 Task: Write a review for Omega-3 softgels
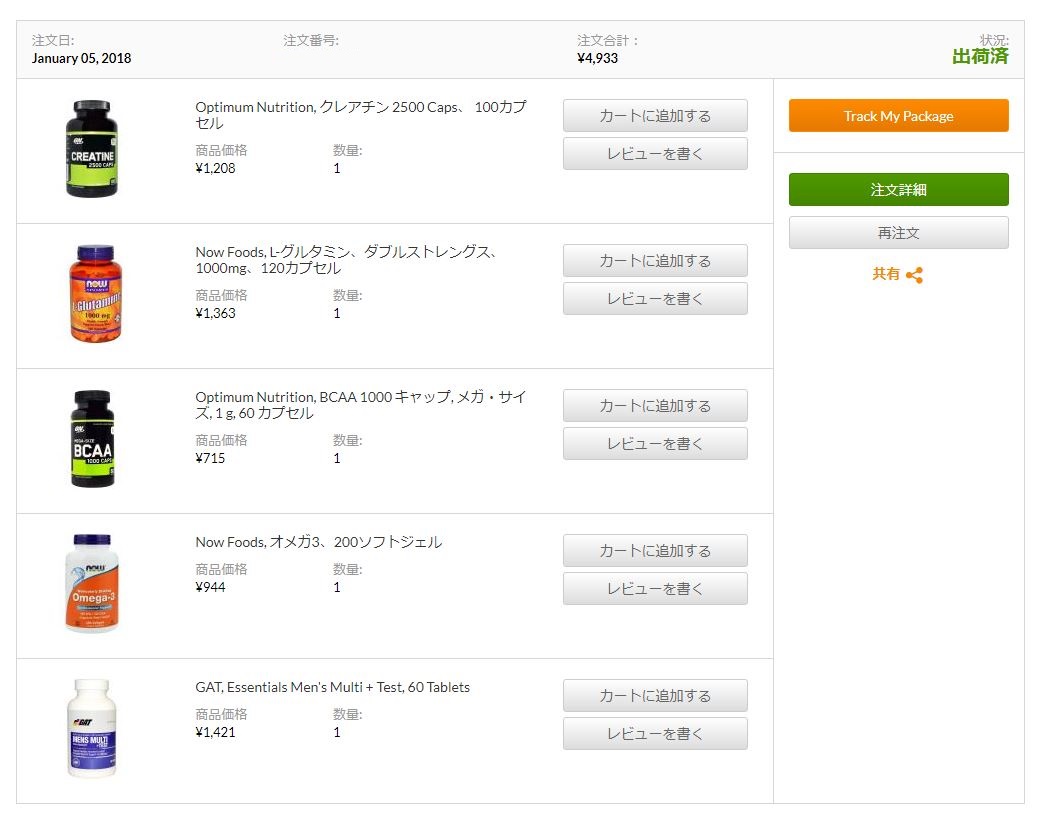[655, 589]
